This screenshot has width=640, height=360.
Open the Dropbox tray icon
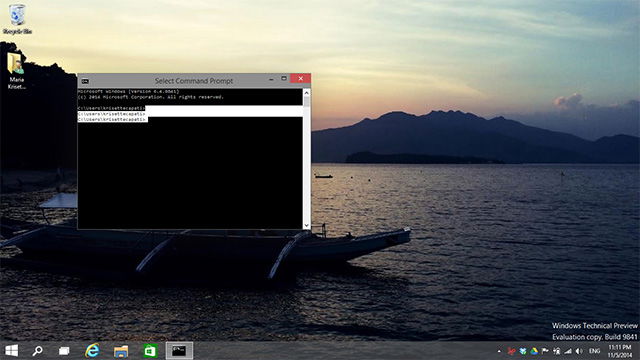click(523, 351)
